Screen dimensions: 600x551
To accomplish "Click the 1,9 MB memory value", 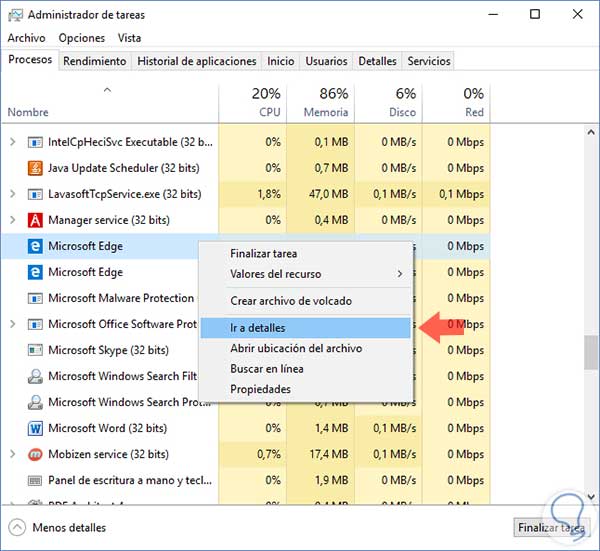I will pos(332,481).
